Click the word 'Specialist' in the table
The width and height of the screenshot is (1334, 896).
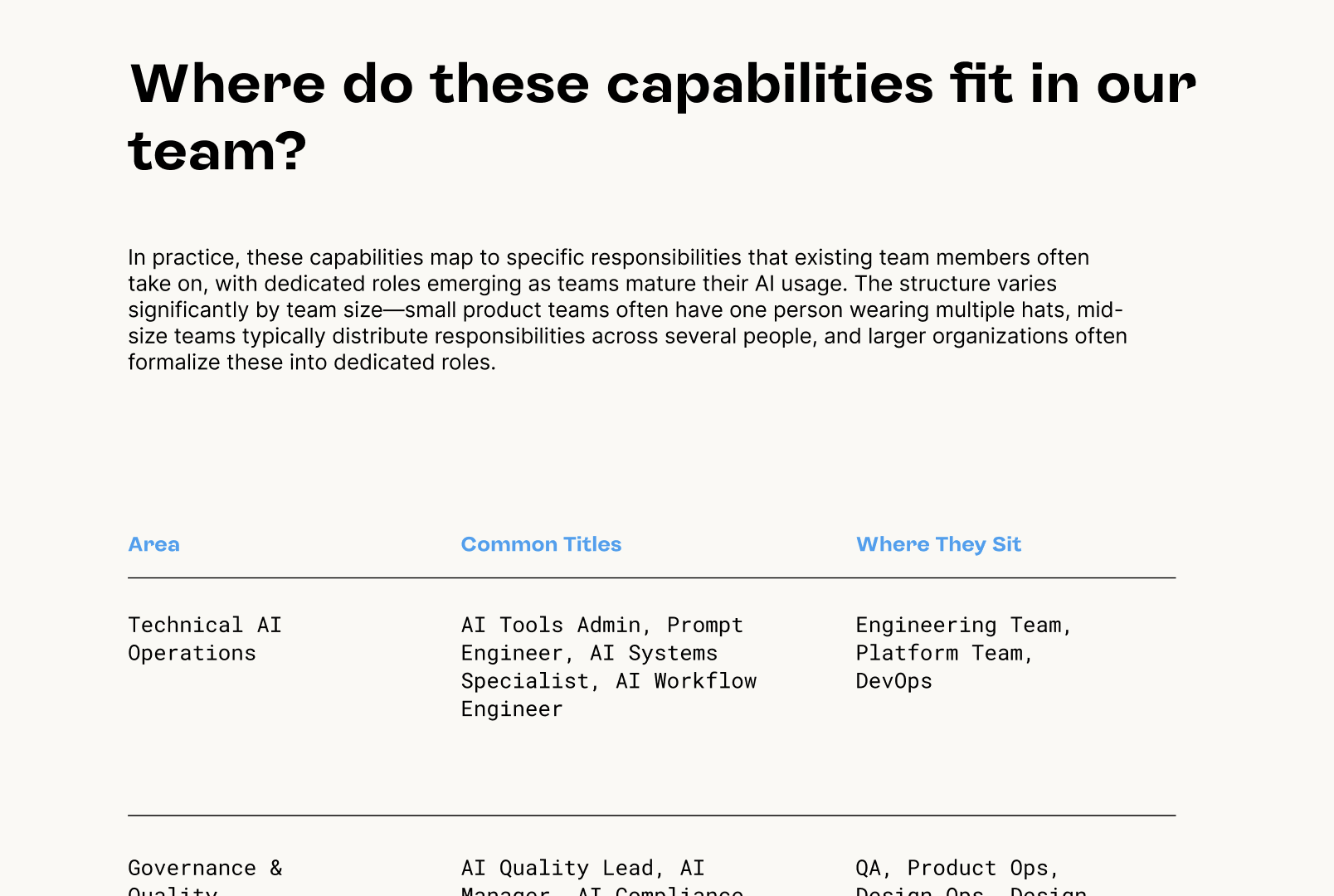point(525,681)
